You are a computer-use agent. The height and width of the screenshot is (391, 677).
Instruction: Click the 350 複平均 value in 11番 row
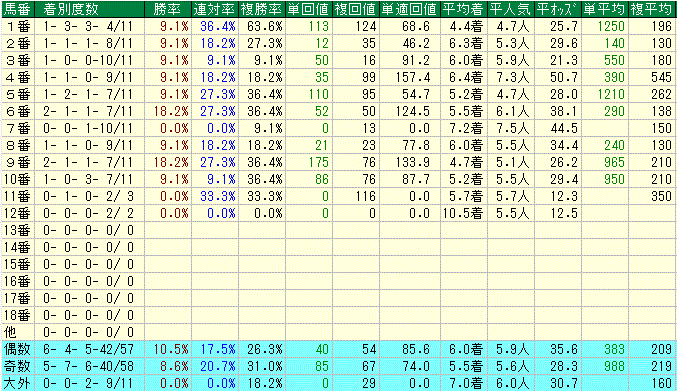pos(661,196)
